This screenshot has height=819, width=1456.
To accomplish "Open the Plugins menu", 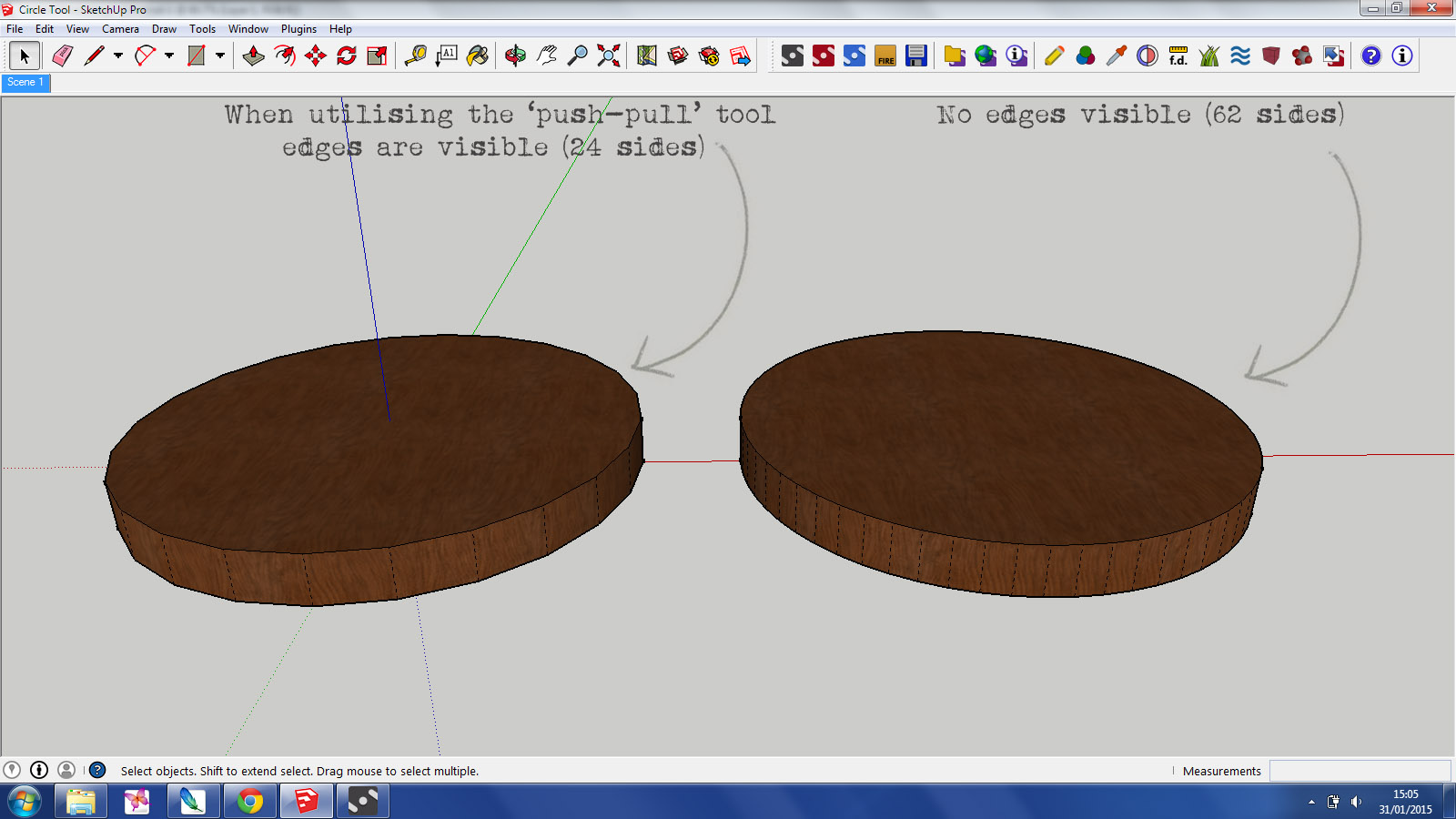I will [x=298, y=29].
